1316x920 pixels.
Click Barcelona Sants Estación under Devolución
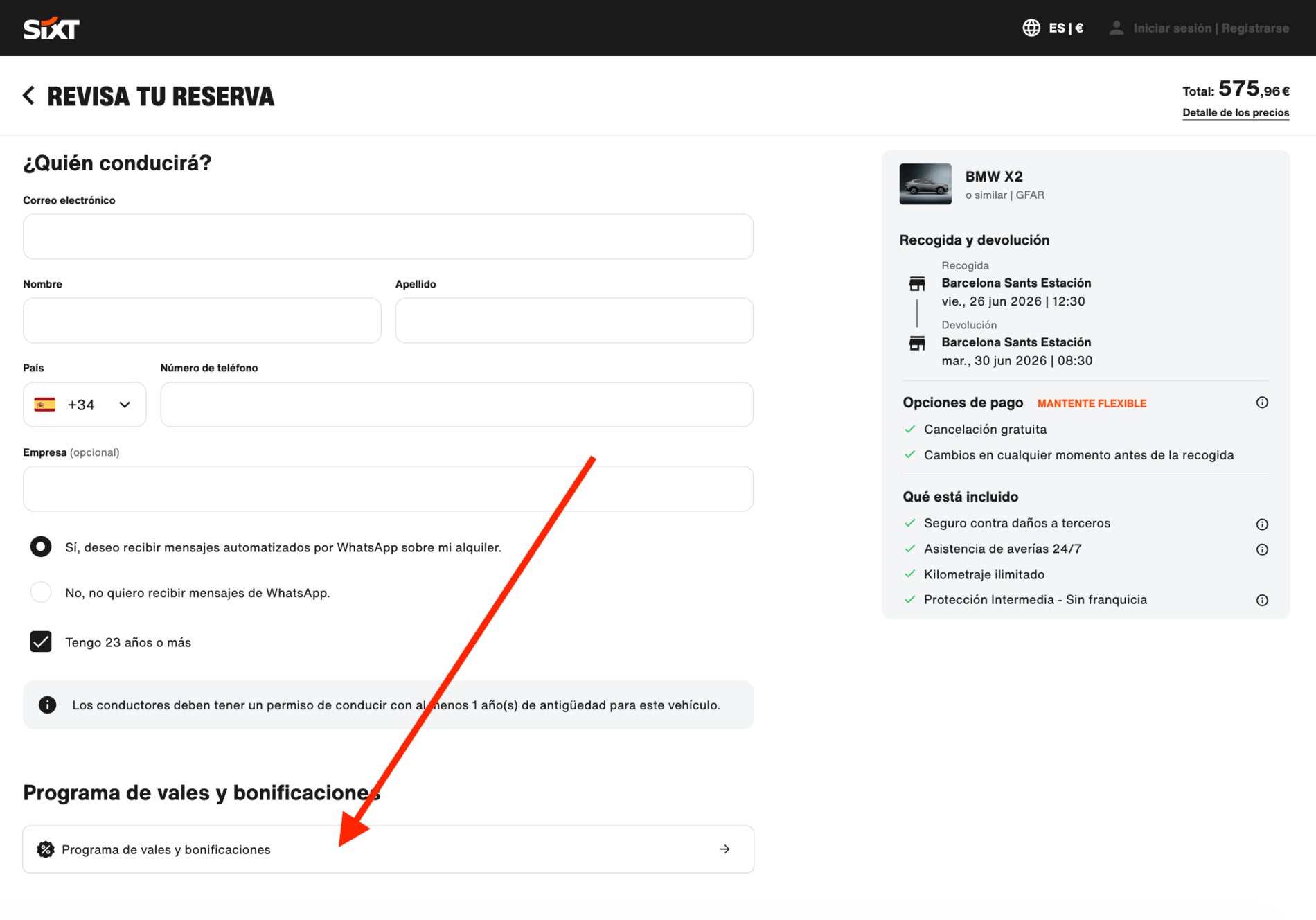pos(1016,342)
